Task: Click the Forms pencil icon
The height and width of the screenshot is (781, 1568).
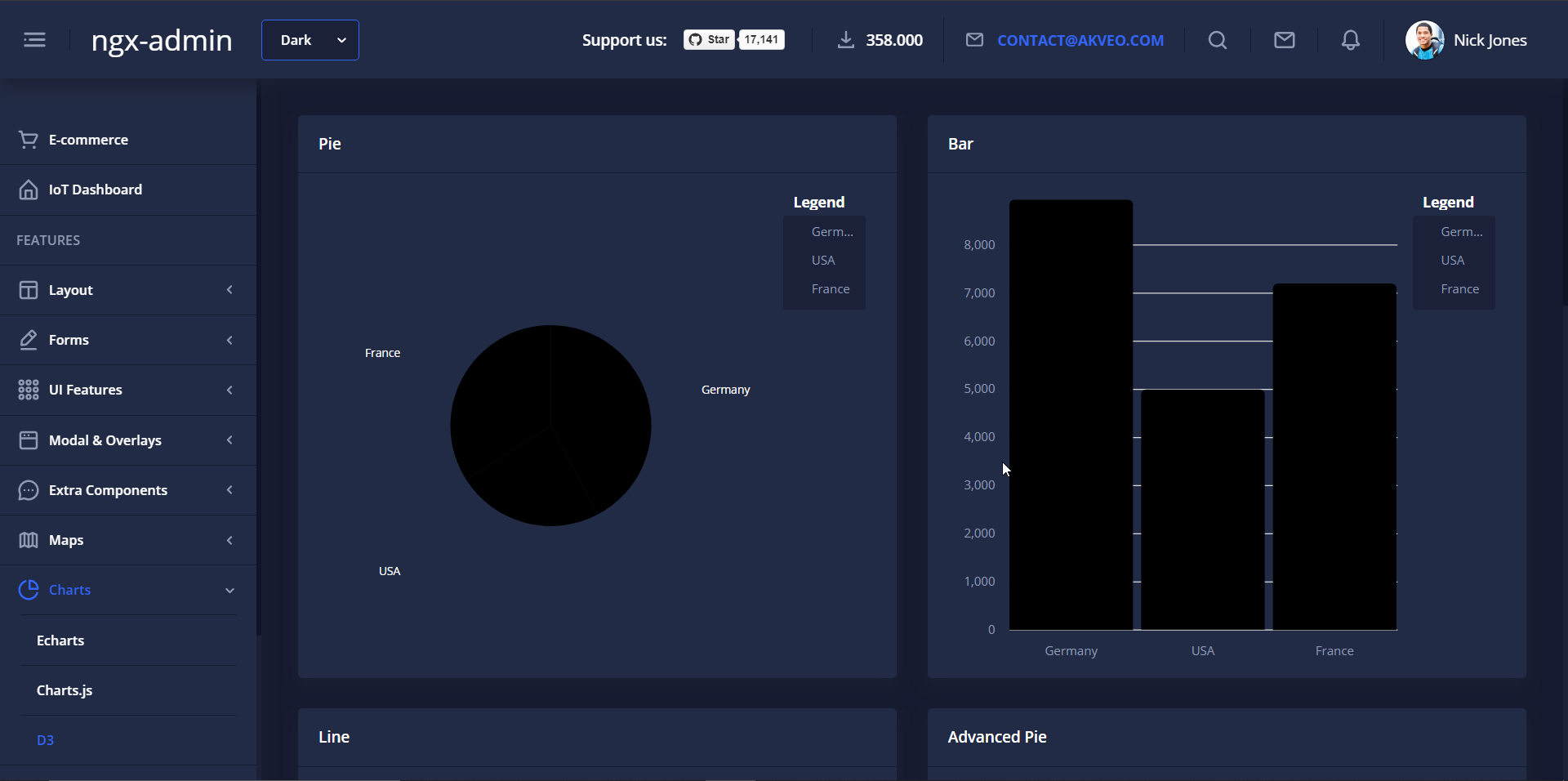Action: [29, 340]
